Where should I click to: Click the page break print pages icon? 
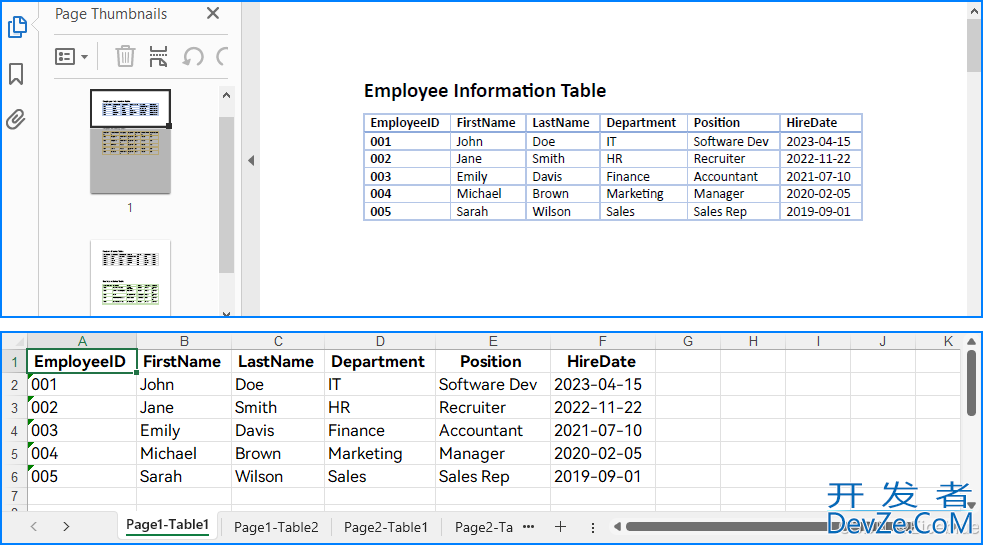point(159,56)
